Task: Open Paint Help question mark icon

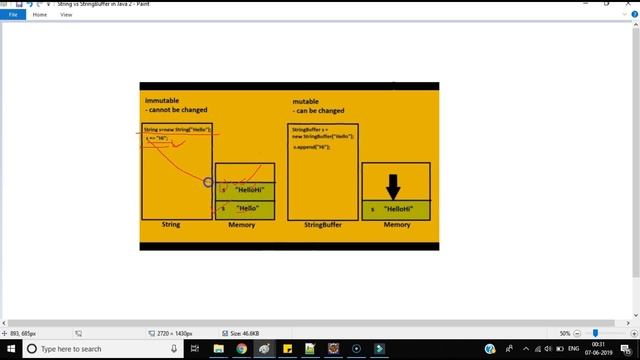Action: pyautogui.click(x=635, y=14)
